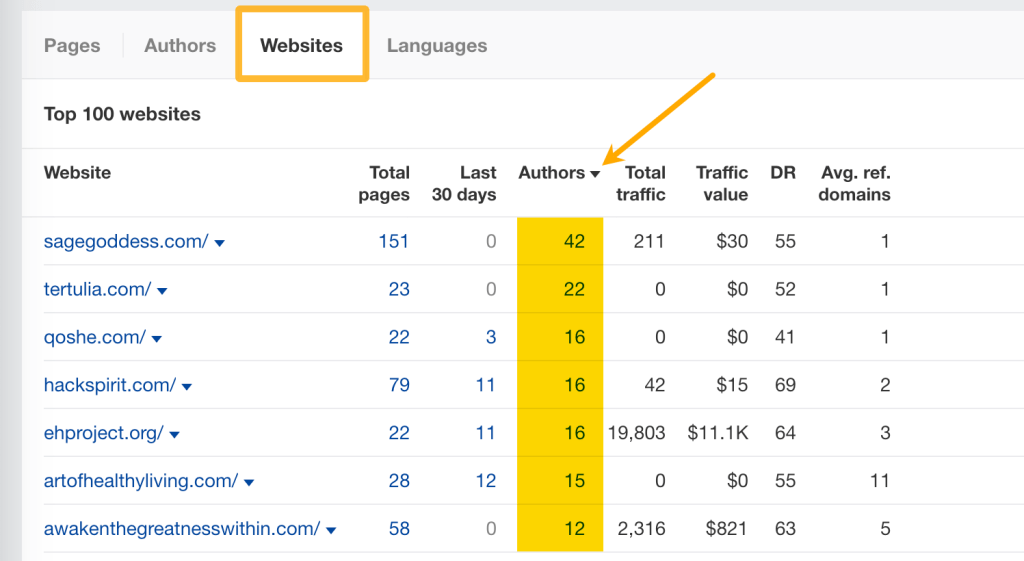Open the sagegoddess.com/ website link

click(126, 242)
